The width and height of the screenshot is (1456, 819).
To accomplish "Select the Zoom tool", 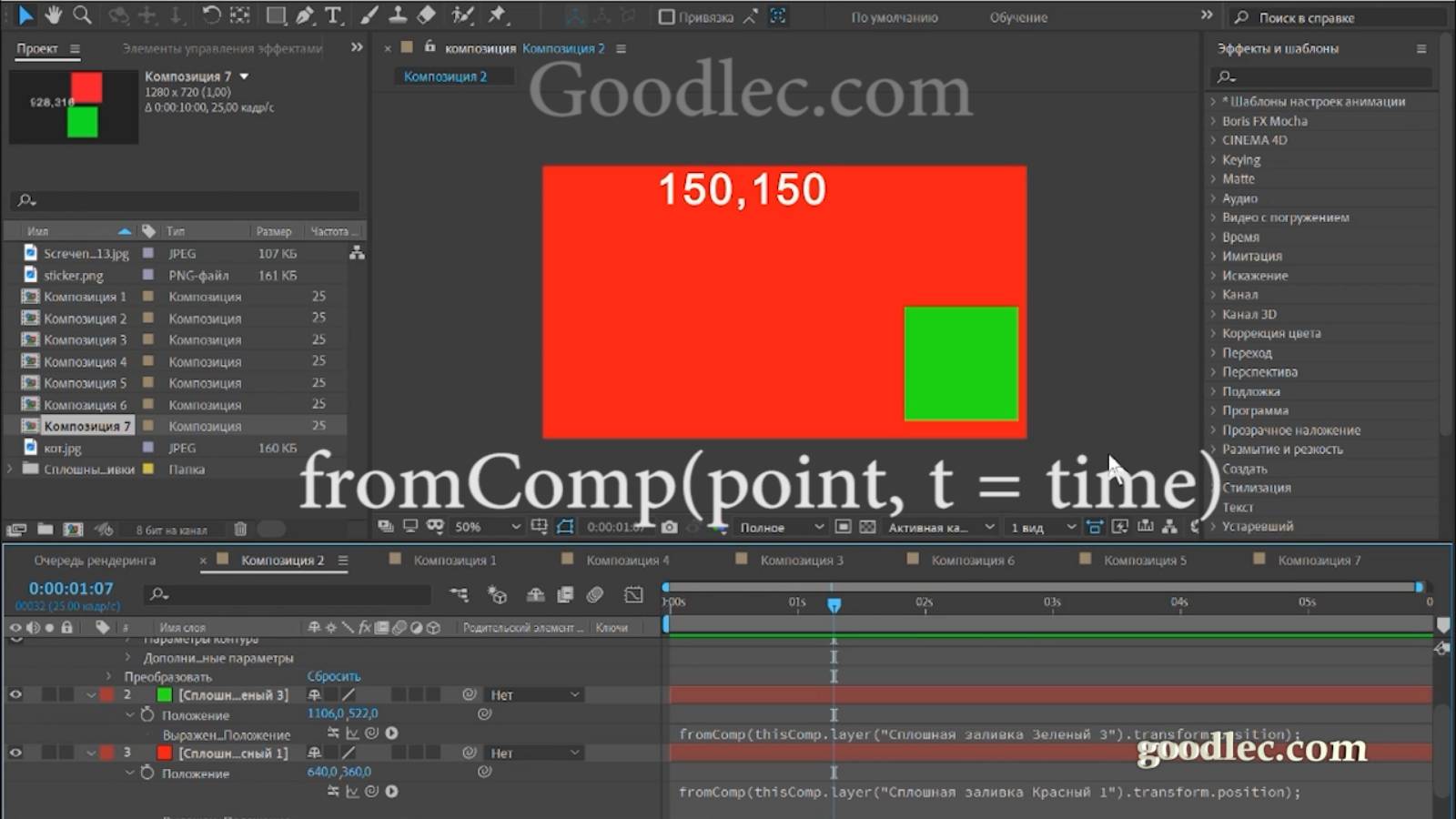I will [80, 15].
